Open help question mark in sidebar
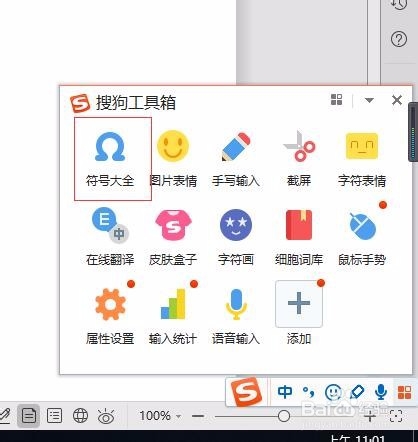Image resolution: width=418 pixels, height=442 pixels. tap(399, 39)
